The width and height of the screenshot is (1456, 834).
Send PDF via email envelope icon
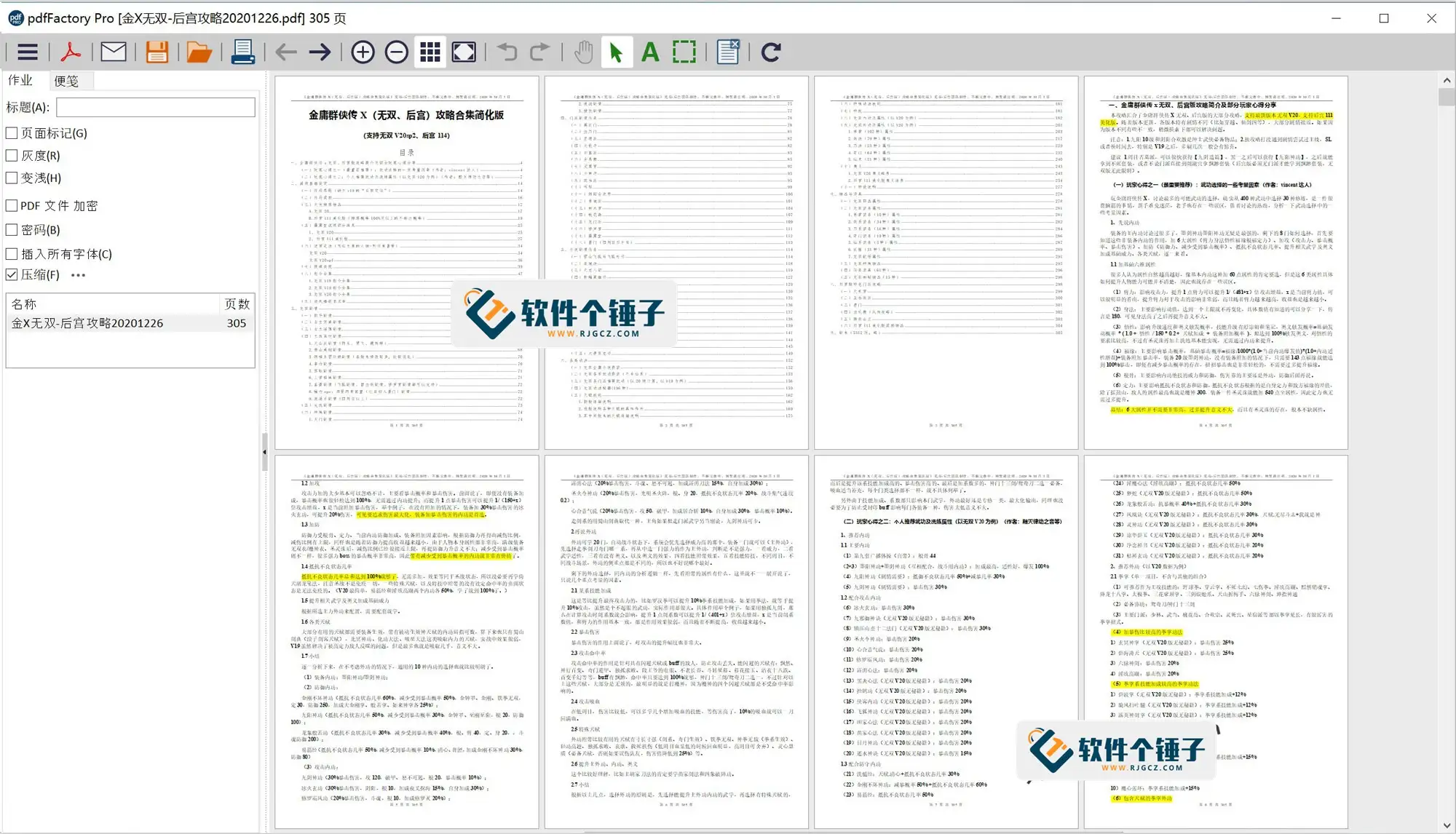(113, 52)
